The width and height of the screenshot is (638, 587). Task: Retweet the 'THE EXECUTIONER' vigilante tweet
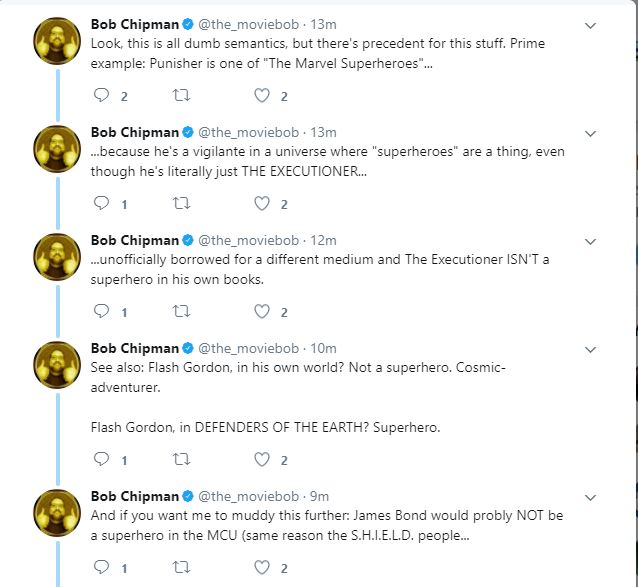(181, 203)
